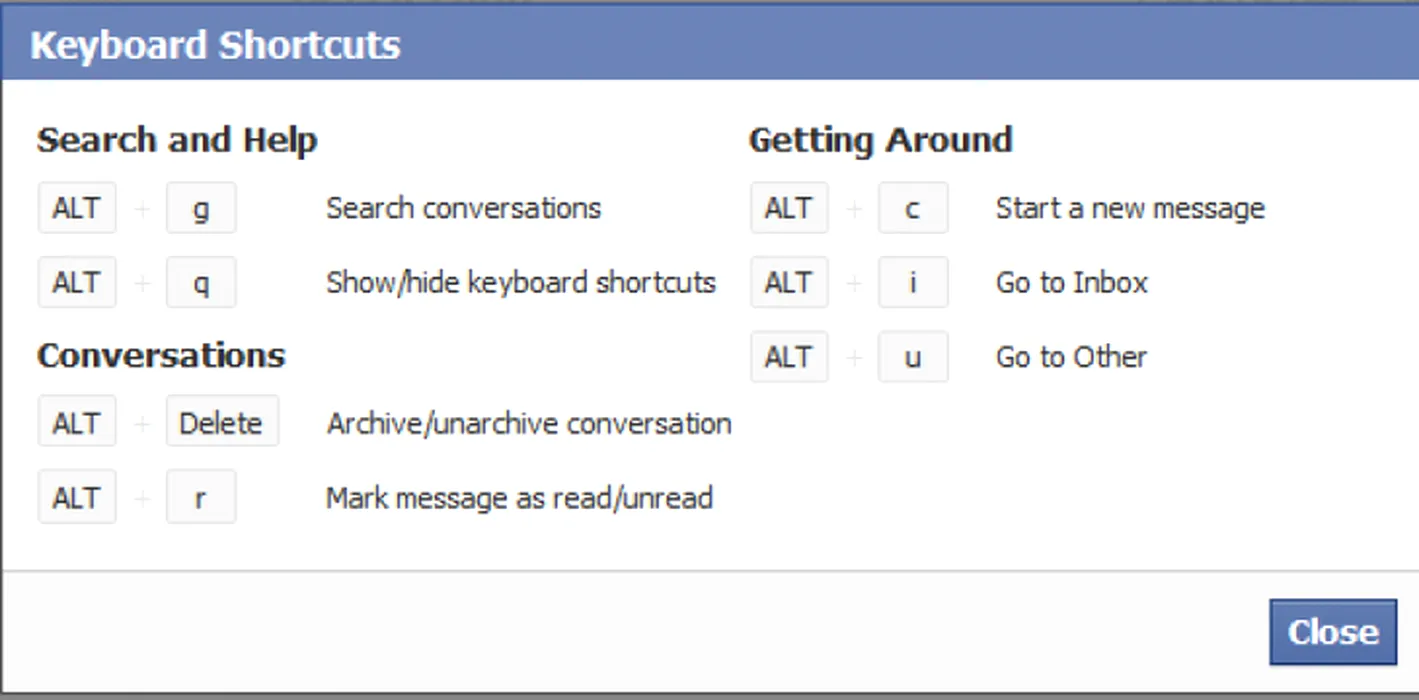Select the Show/hide keyboard shortcuts text
This screenshot has height=700, width=1419.
pyautogui.click(x=520, y=283)
